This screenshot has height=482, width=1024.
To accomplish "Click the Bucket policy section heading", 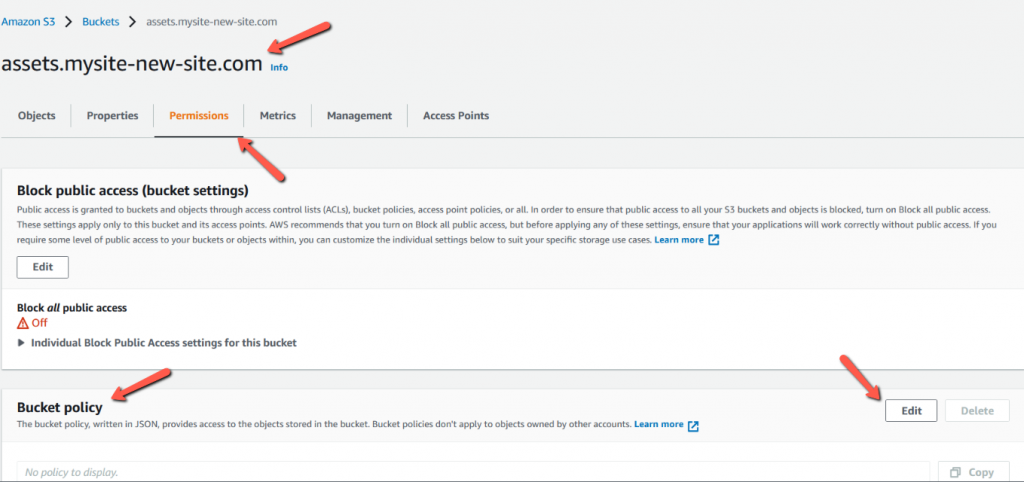I will point(59,408).
